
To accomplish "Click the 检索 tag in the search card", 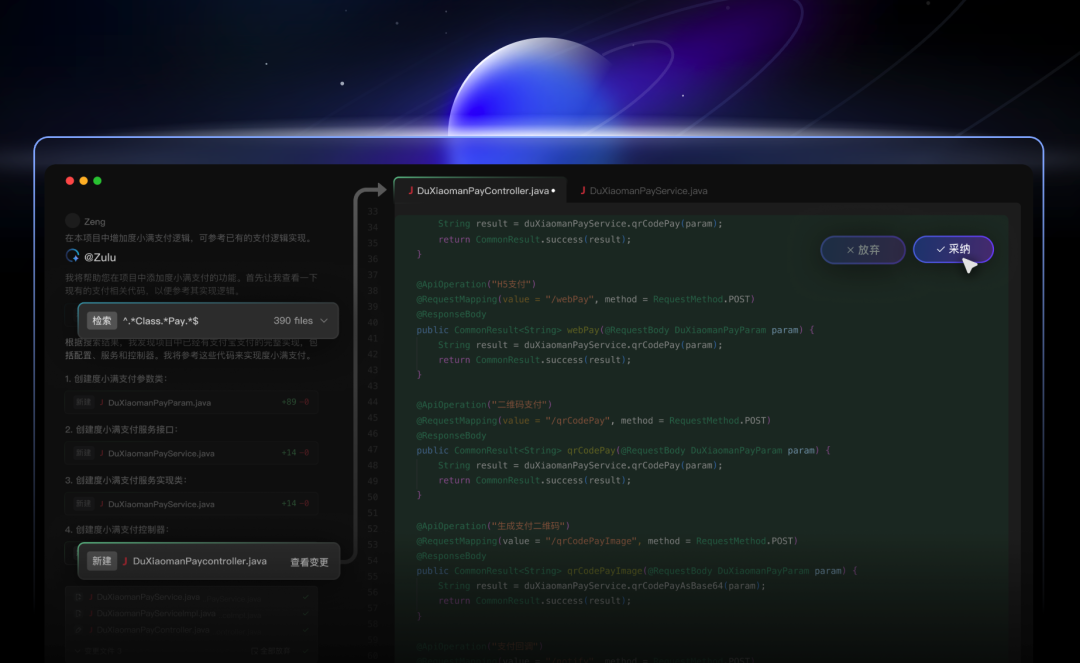I will [x=102, y=321].
